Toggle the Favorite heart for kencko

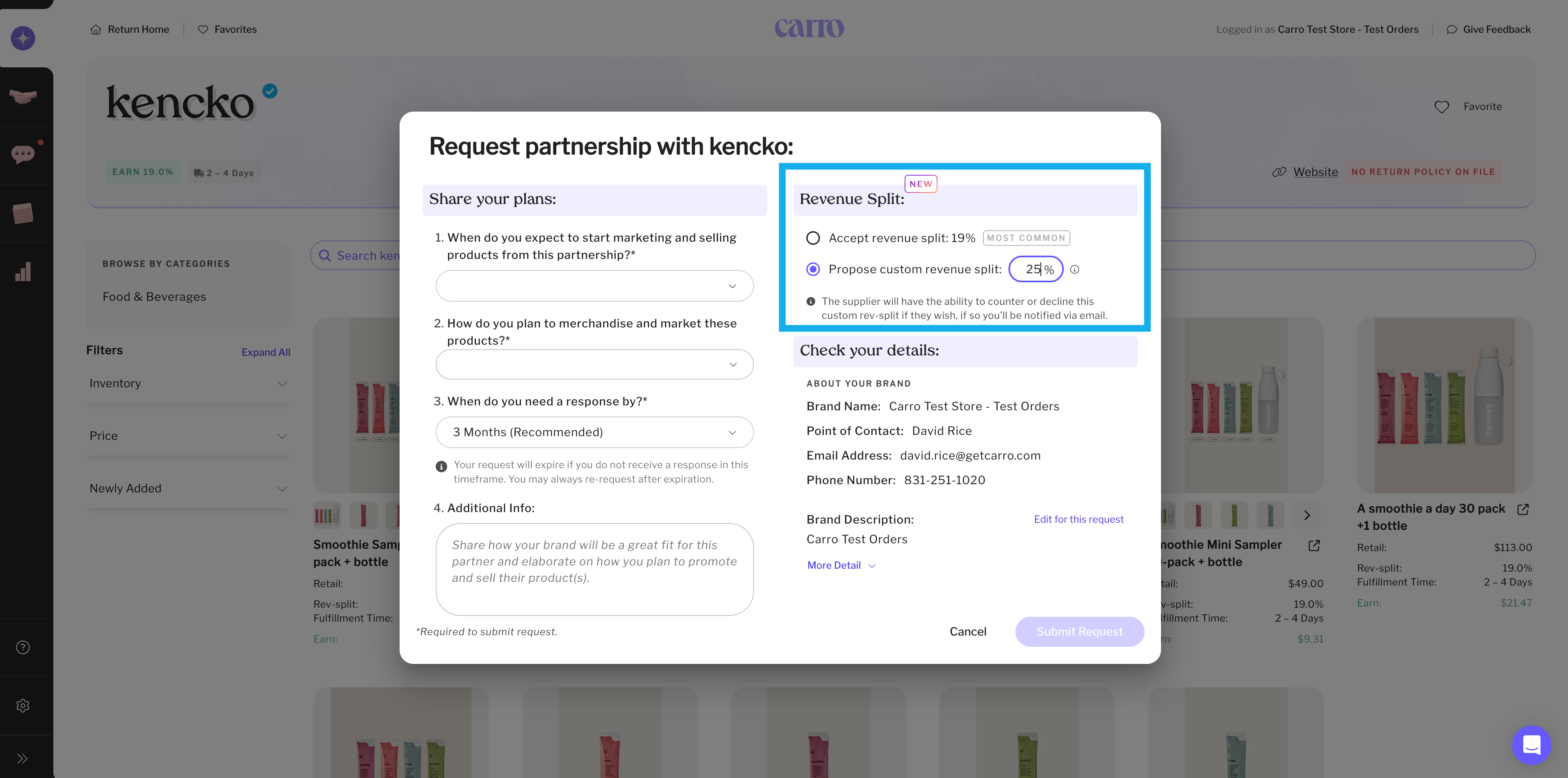[x=1441, y=107]
